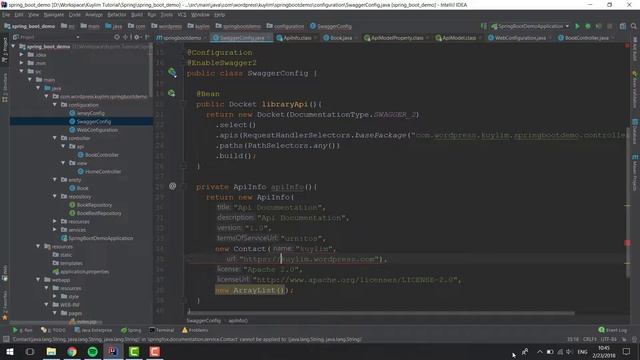Open the red Camtasia taskbar icon
The width and height of the screenshot is (640, 360).
point(155,351)
